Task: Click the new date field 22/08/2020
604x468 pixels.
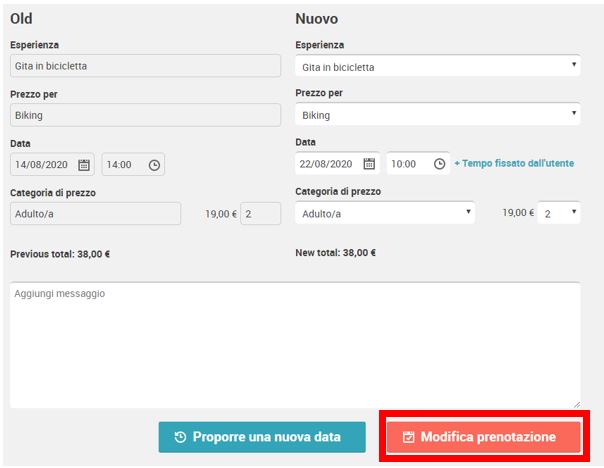Action: tap(337, 164)
